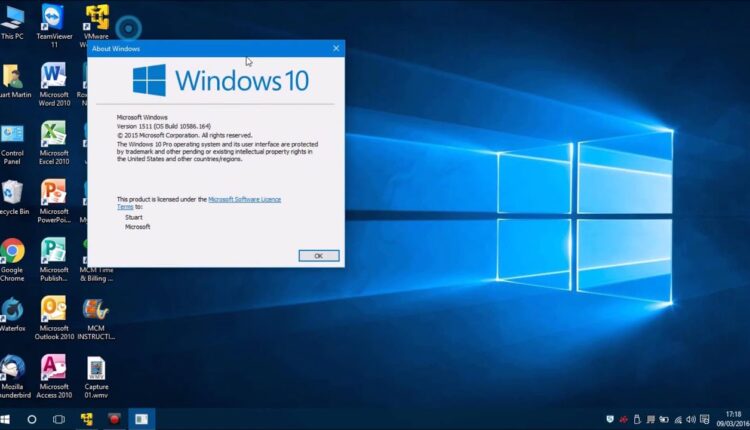Viewport: 750px width, 430px height.
Task: Select the Control Panel desktop icon
Action: [12, 135]
